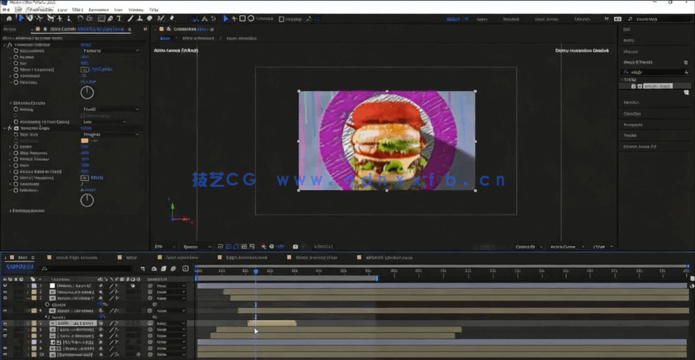Click the lower rotation dial in Effect Controls
Screen dimensions: 695x360
point(87,200)
